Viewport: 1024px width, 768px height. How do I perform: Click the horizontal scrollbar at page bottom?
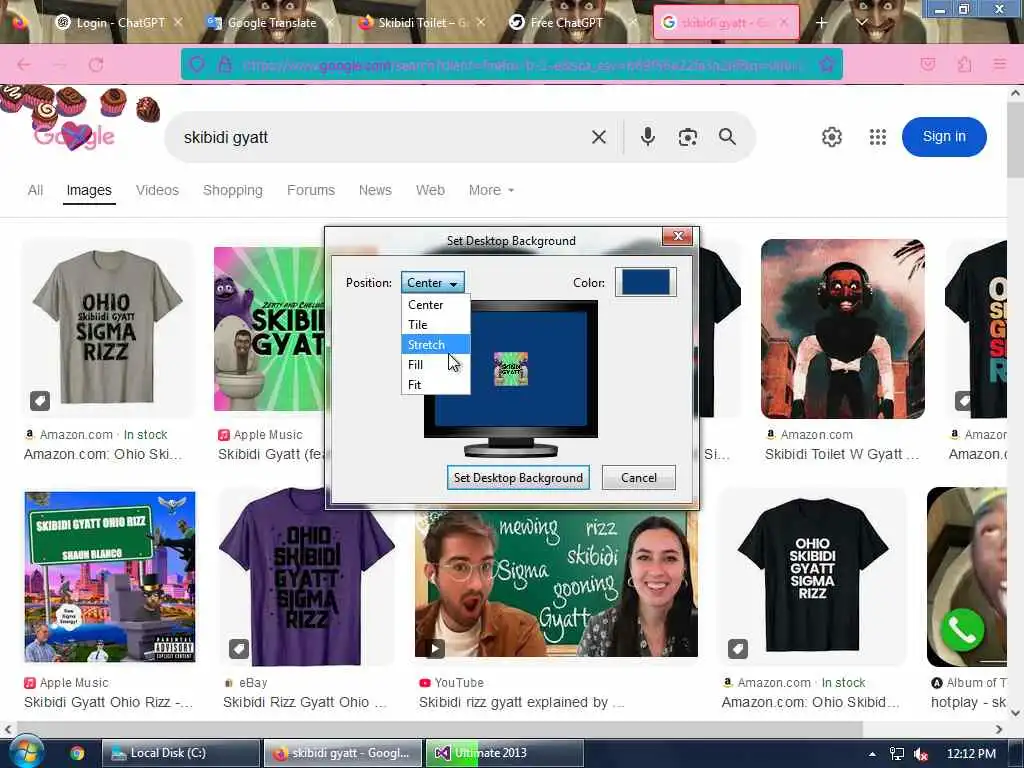439,729
